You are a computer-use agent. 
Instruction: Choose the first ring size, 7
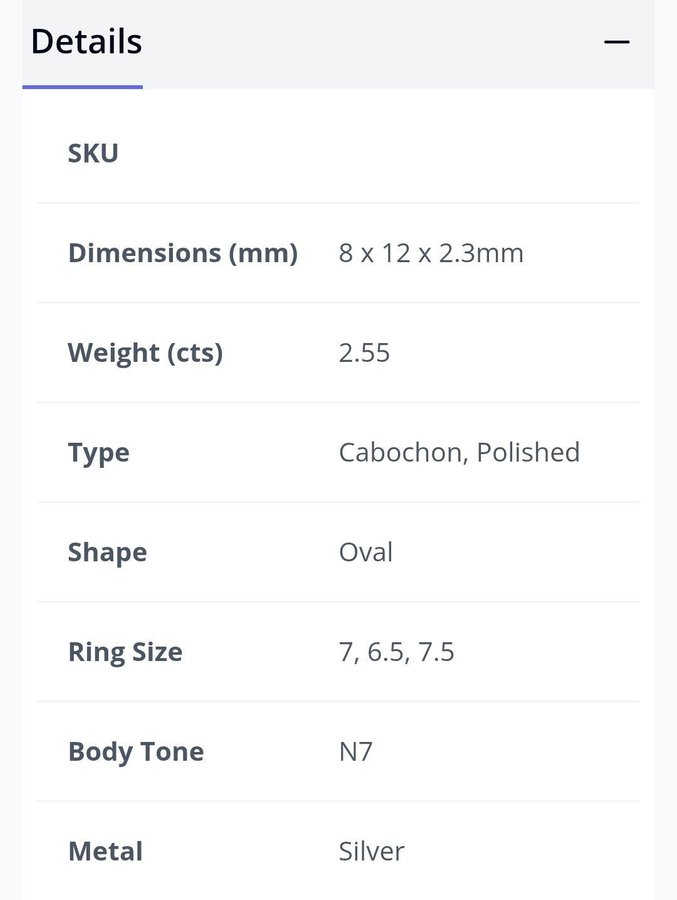[346, 653]
